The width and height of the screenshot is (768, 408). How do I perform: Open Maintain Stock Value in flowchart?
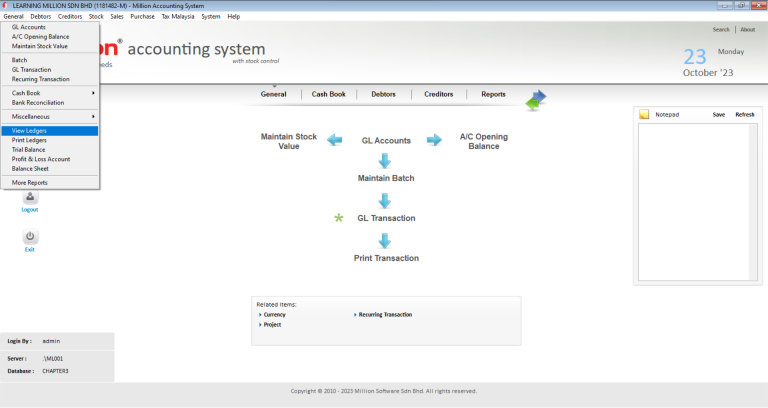pos(288,141)
